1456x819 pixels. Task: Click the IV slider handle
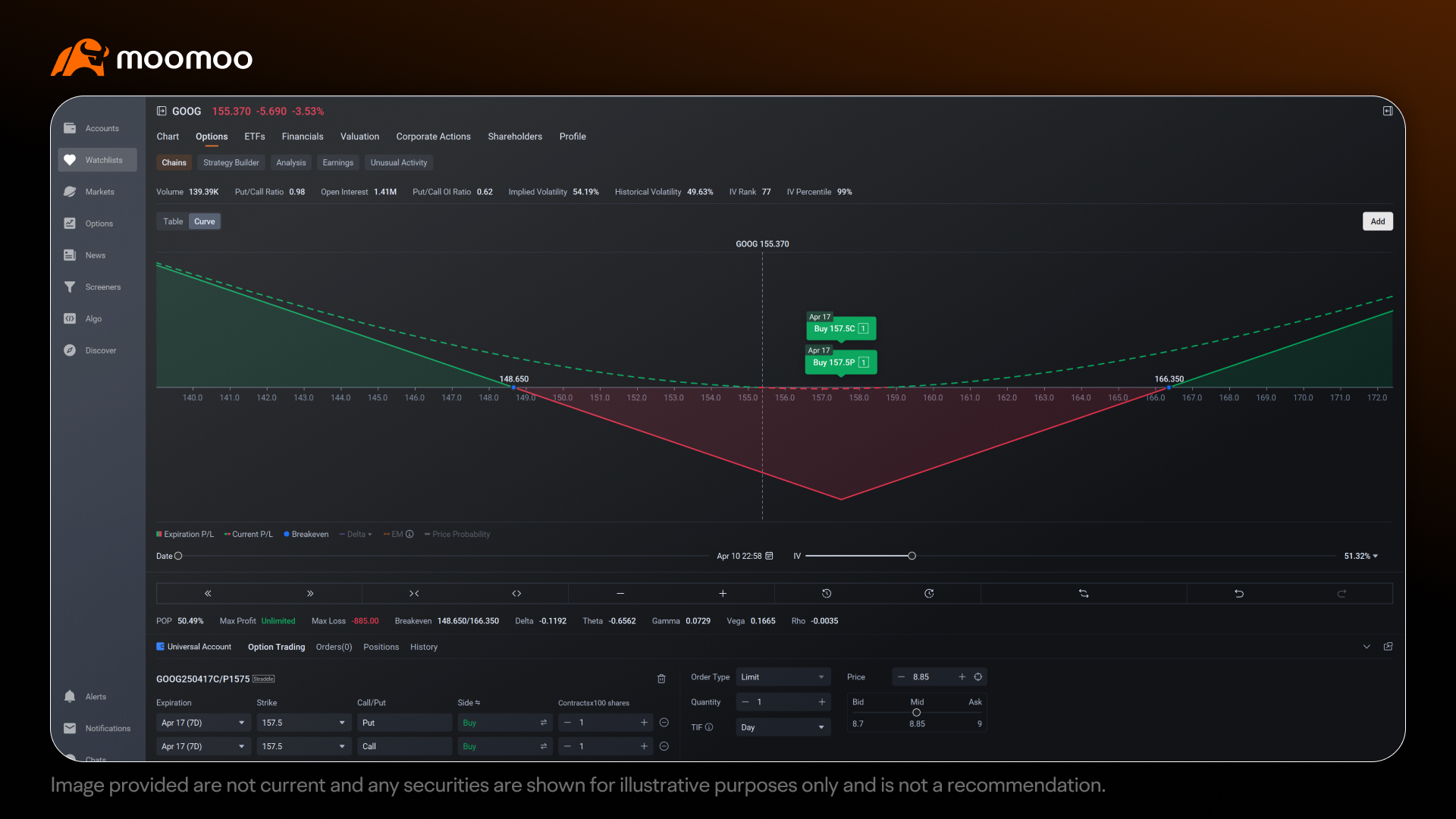[x=912, y=556]
